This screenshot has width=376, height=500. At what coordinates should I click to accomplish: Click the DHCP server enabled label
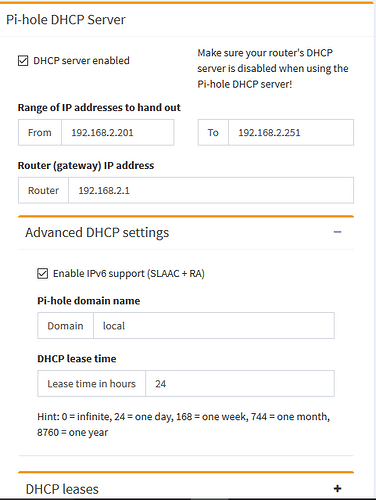tap(81, 61)
